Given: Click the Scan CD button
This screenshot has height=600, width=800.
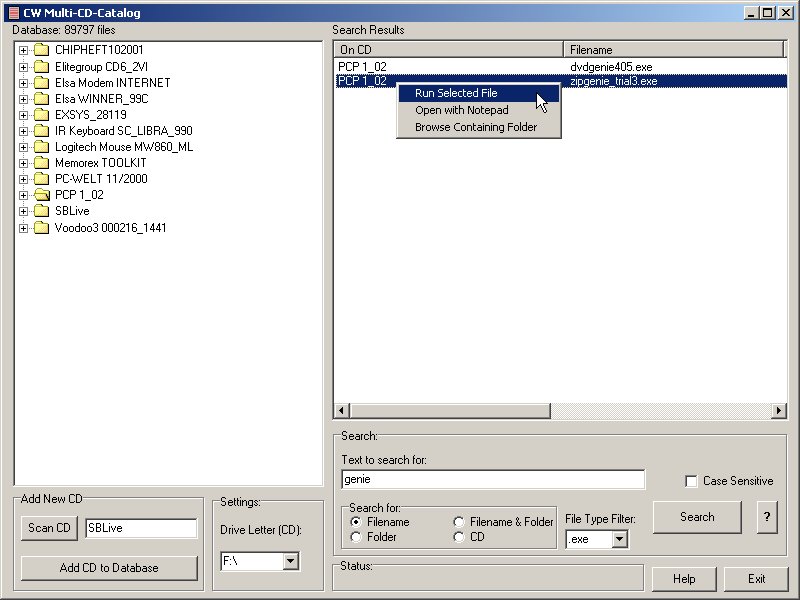Looking at the screenshot, I should point(49,528).
